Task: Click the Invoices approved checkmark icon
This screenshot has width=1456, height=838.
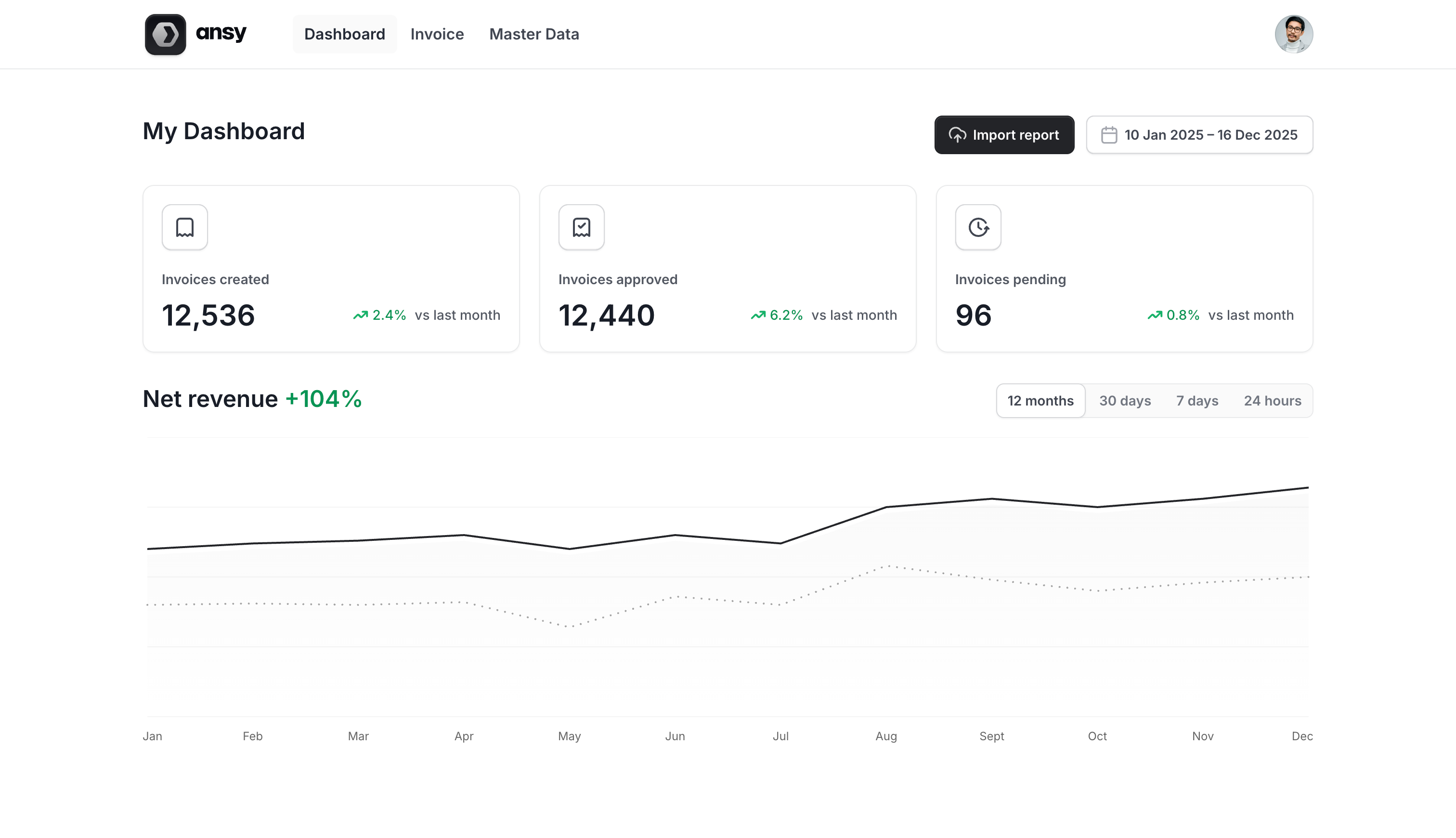Action: pyautogui.click(x=581, y=227)
